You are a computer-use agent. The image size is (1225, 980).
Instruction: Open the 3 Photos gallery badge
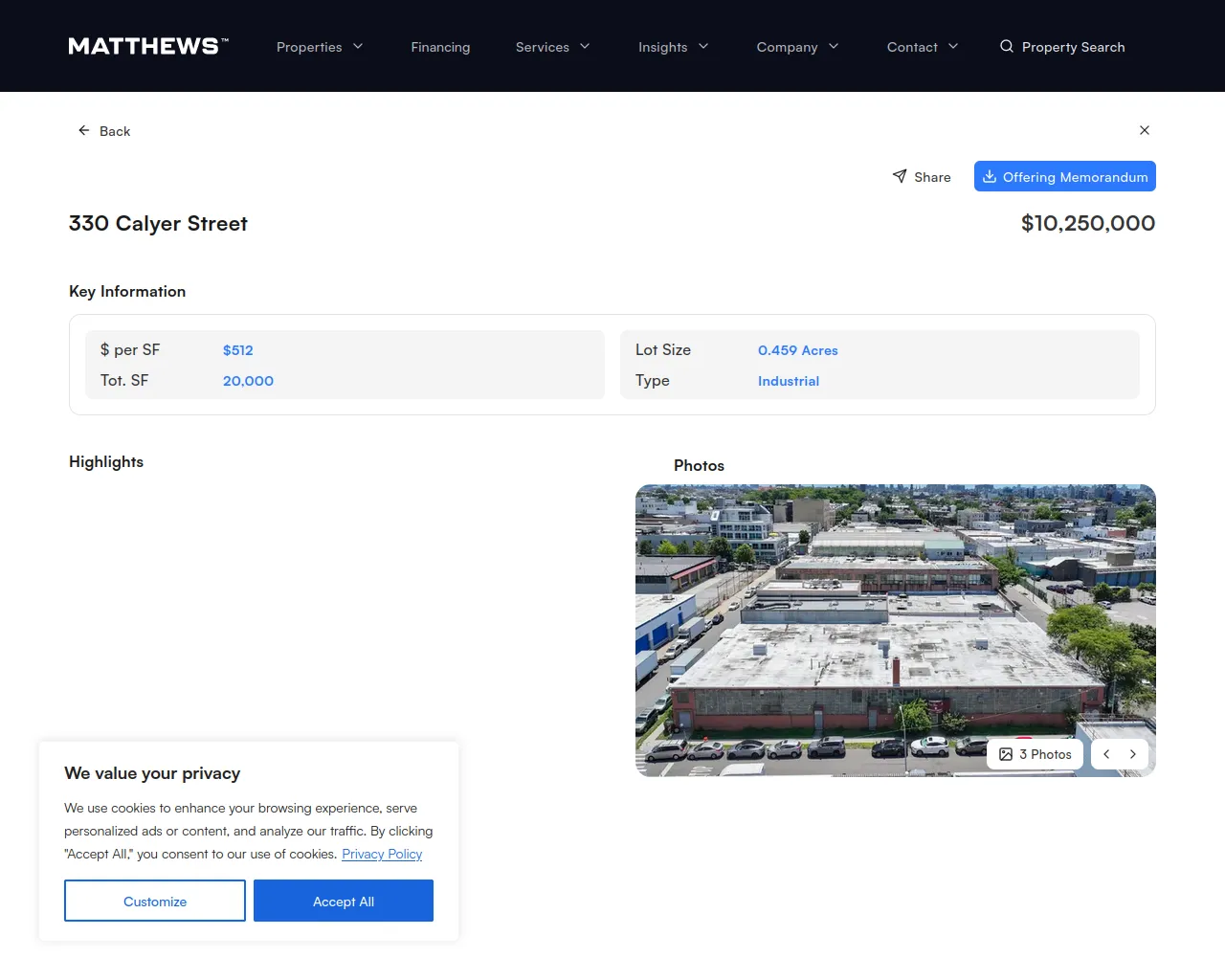coord(1035,754)
